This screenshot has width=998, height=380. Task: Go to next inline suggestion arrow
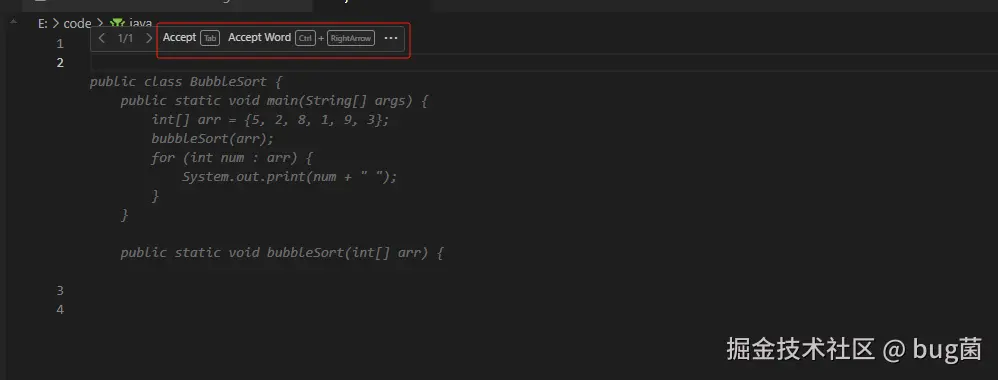(x=149, y=38)
